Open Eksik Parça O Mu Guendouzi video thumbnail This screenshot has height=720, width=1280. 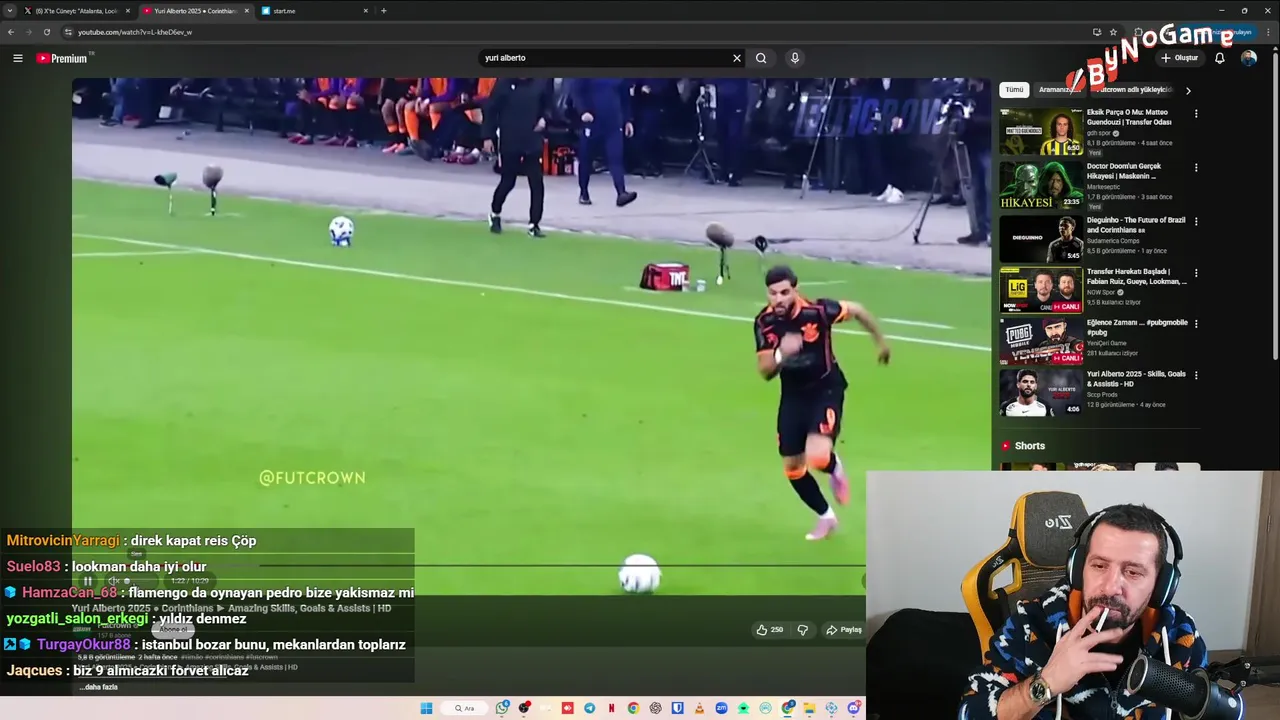tap(1041, 132)
